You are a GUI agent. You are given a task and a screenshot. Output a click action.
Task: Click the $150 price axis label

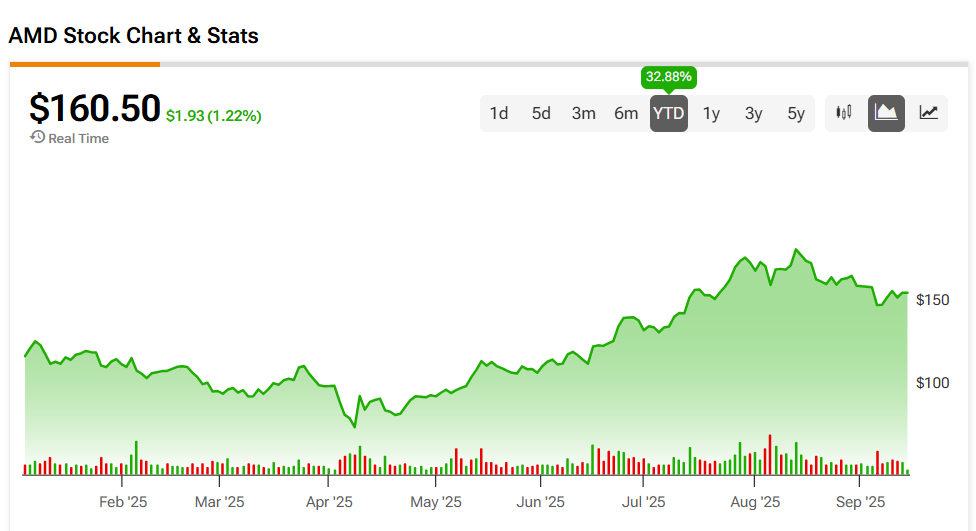pyautogui.click(x=932, y=300)
